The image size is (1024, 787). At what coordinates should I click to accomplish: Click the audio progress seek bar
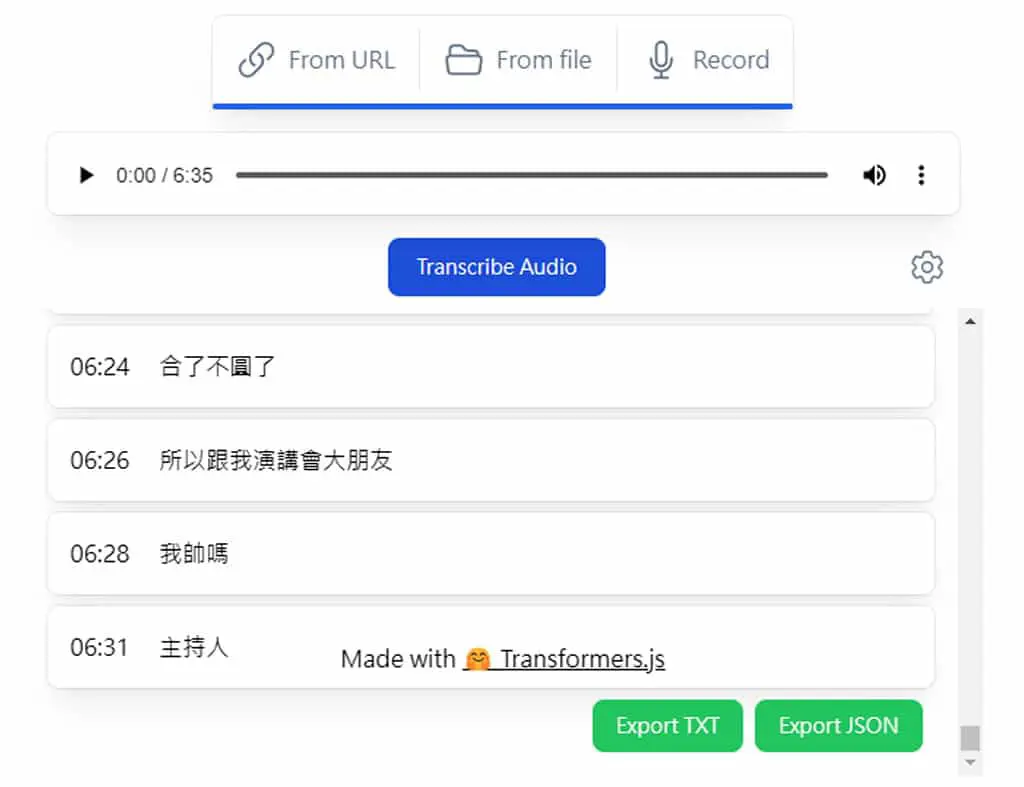[532, 175]
